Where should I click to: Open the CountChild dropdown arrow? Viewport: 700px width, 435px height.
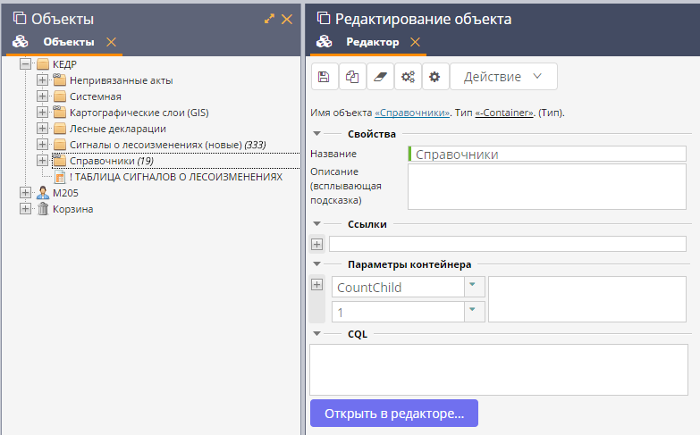(475, 286)
